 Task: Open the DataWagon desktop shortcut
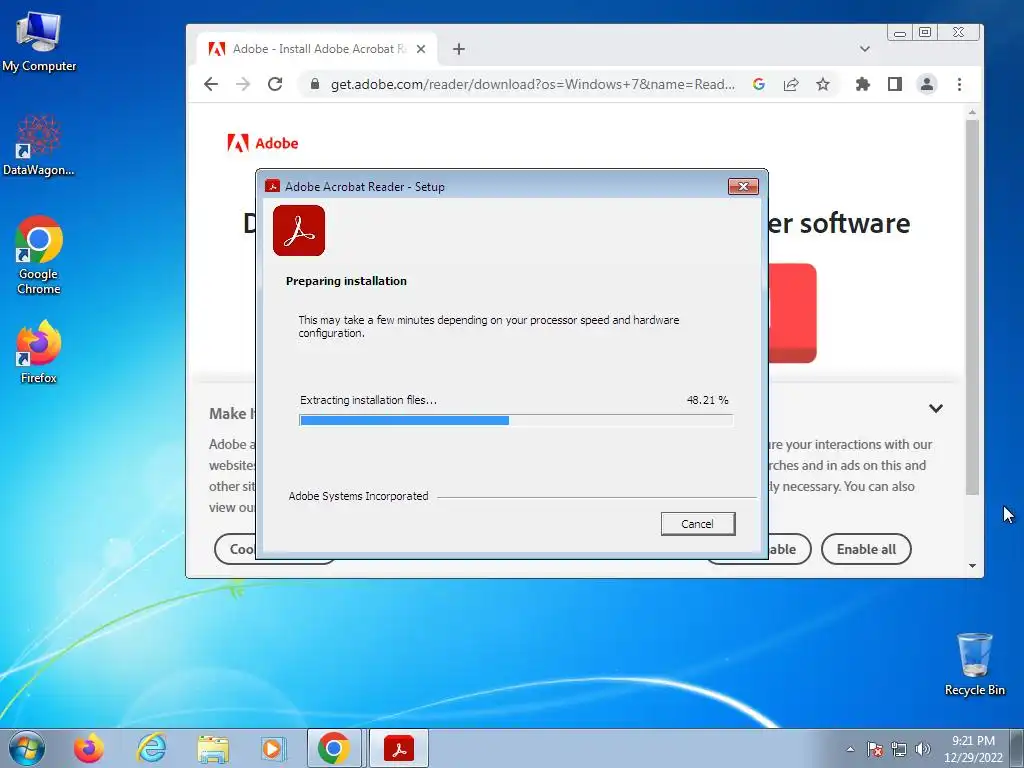39,145
